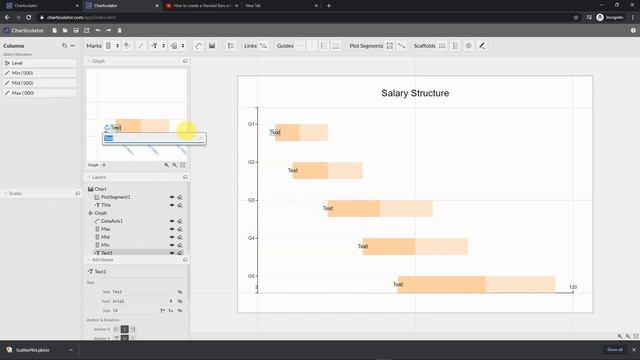Switch to the YouTube stacked bars tab
The image size is (640, 360).
202,6
